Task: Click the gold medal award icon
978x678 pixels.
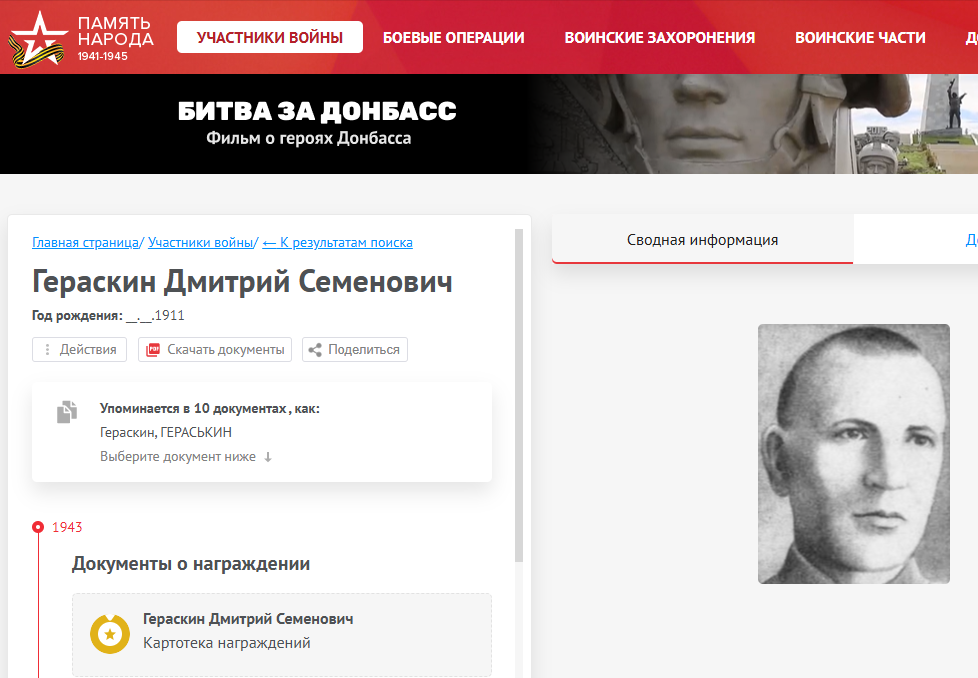Action: (x=110, y=634)
